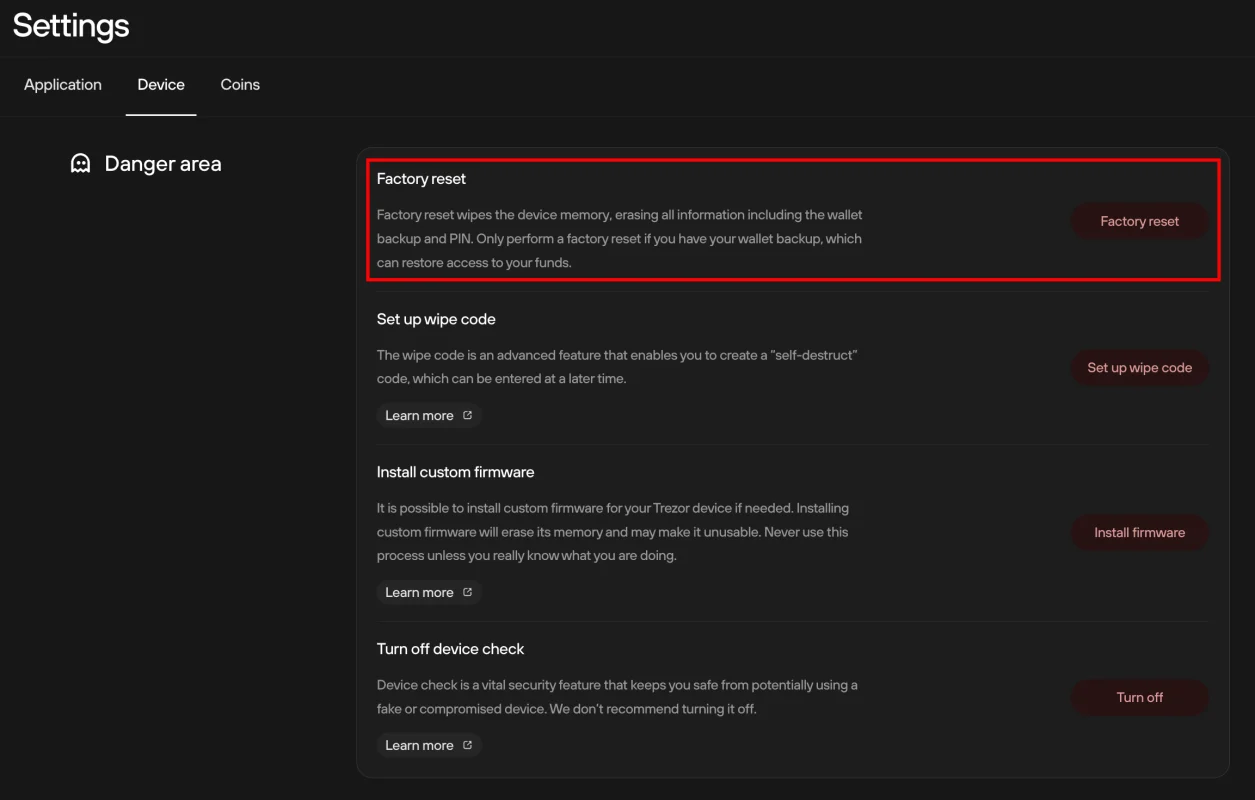Open Learn more under Install custom firmware
This screenshot has width=1255, height=800.
(x=429, y=592)
